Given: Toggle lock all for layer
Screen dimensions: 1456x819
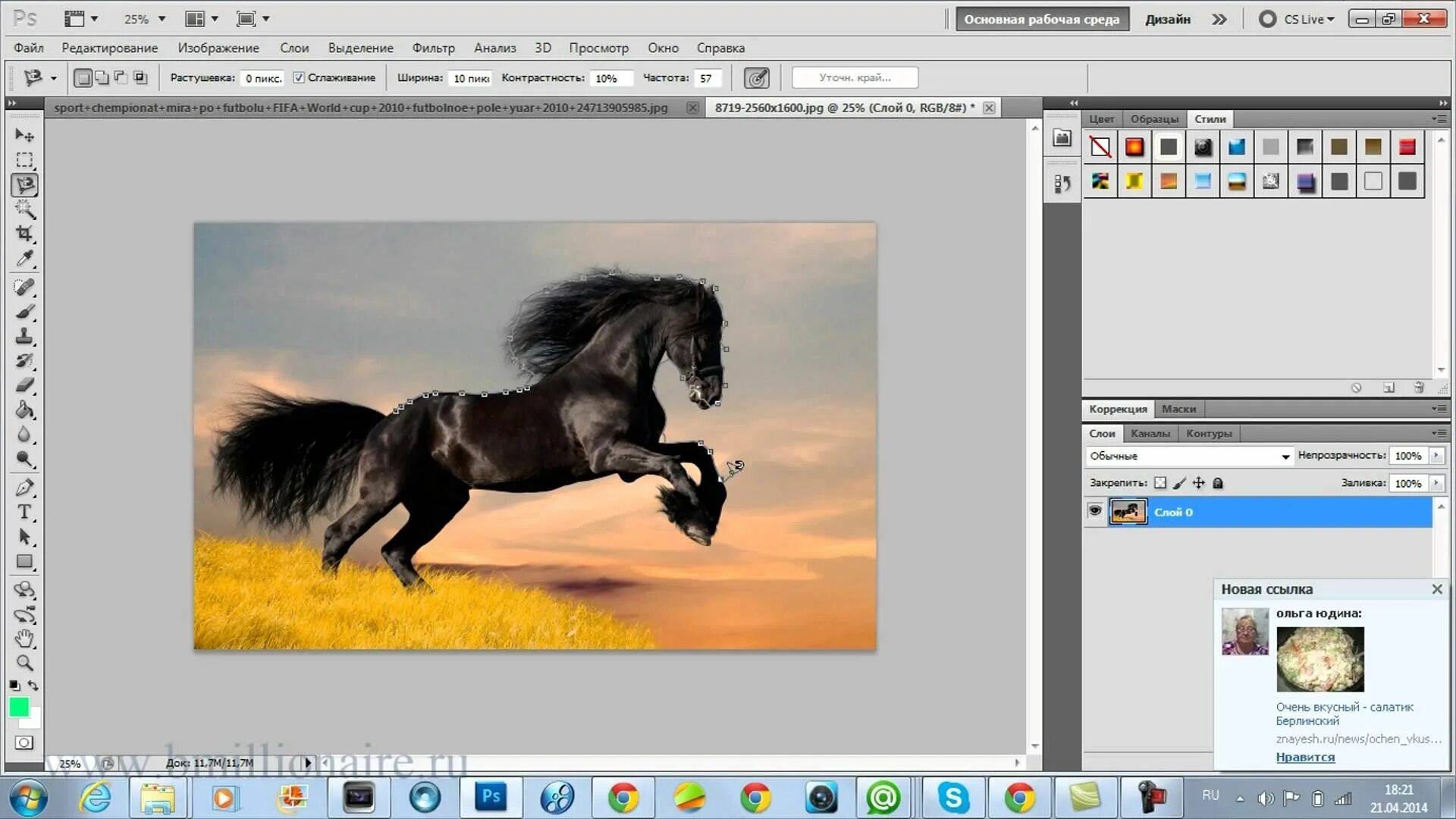Looking at the screenshot, I should pos(1218,483).
